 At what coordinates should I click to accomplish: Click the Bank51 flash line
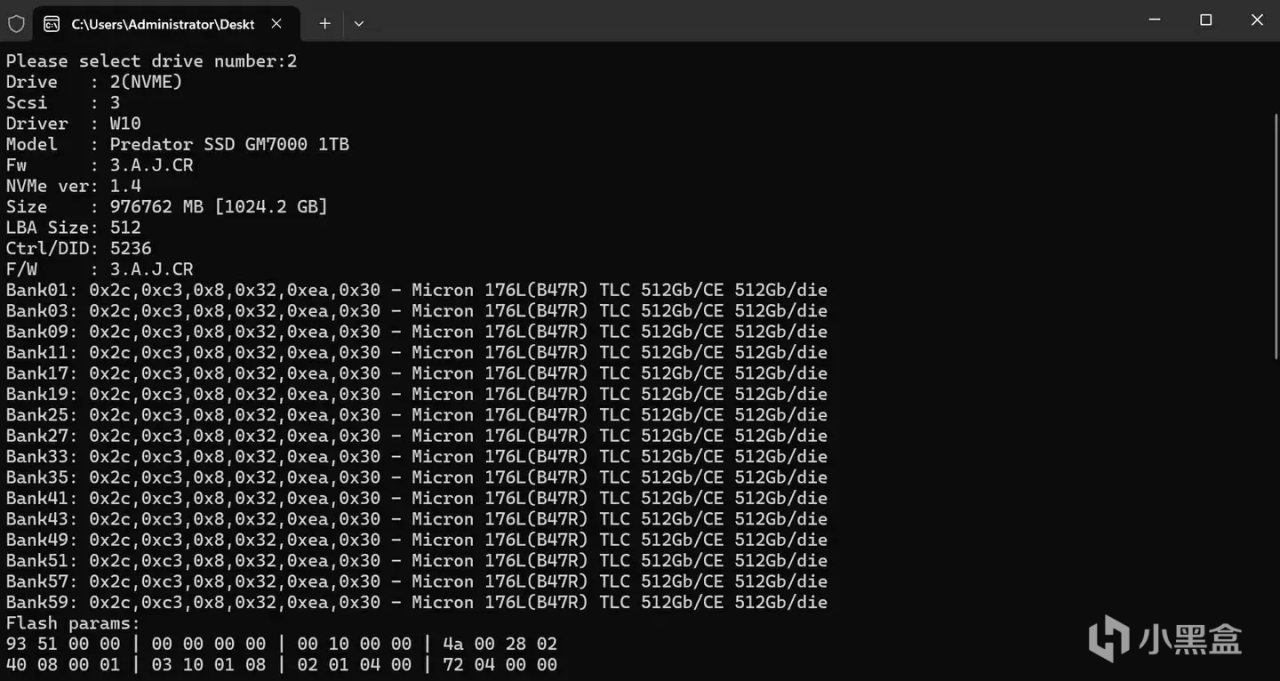416,560
